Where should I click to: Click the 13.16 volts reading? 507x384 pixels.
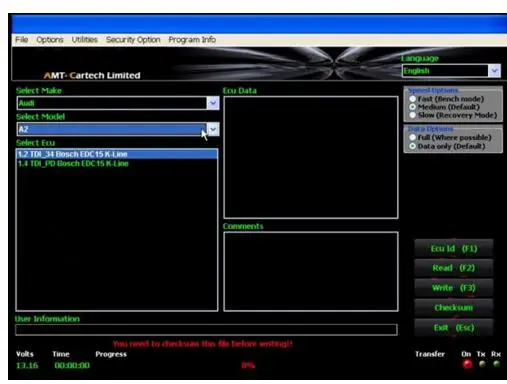tap(27, 365)
